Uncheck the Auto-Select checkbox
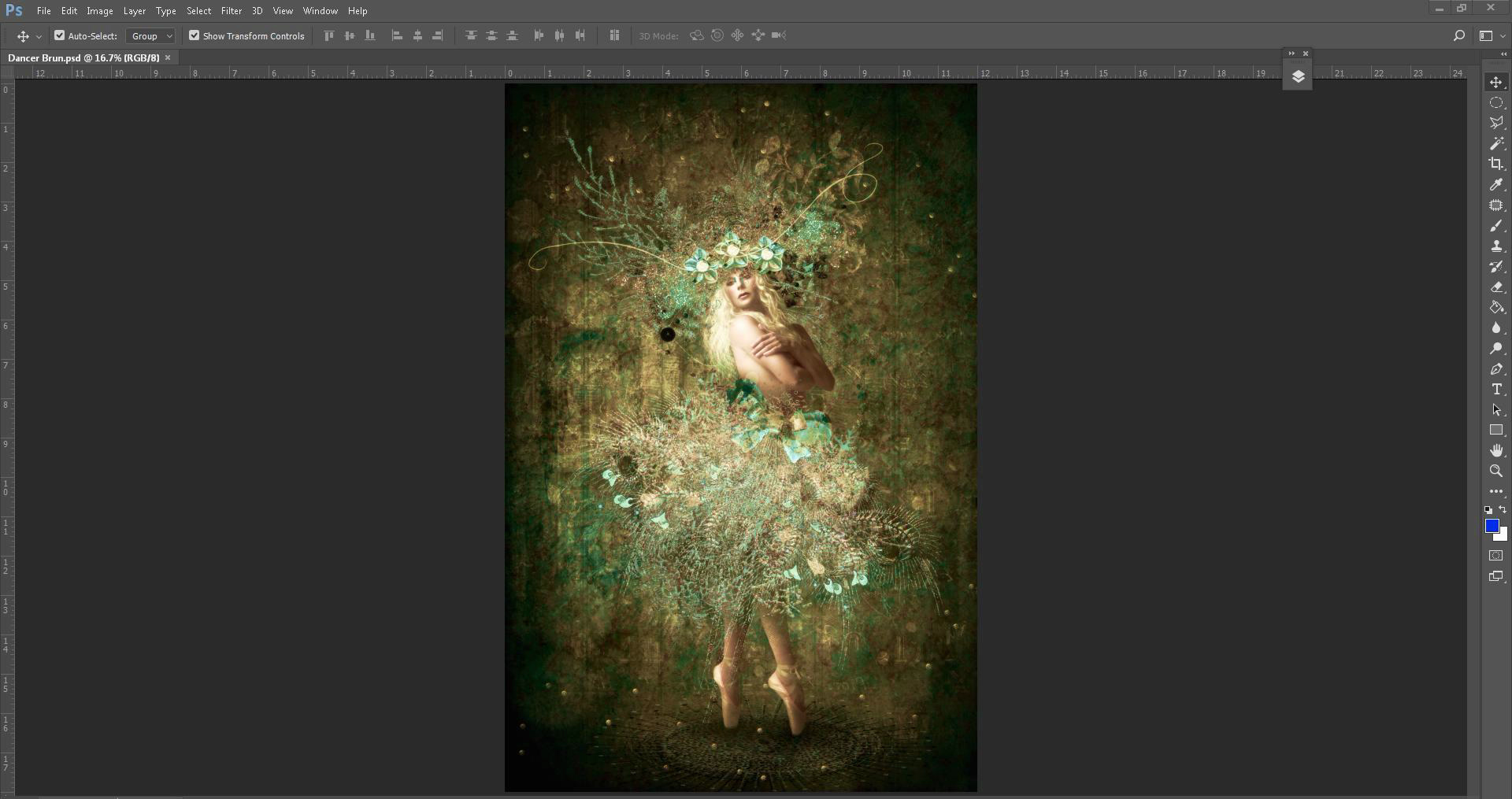The image size is (1512, 799). click(x=59, y=35)
